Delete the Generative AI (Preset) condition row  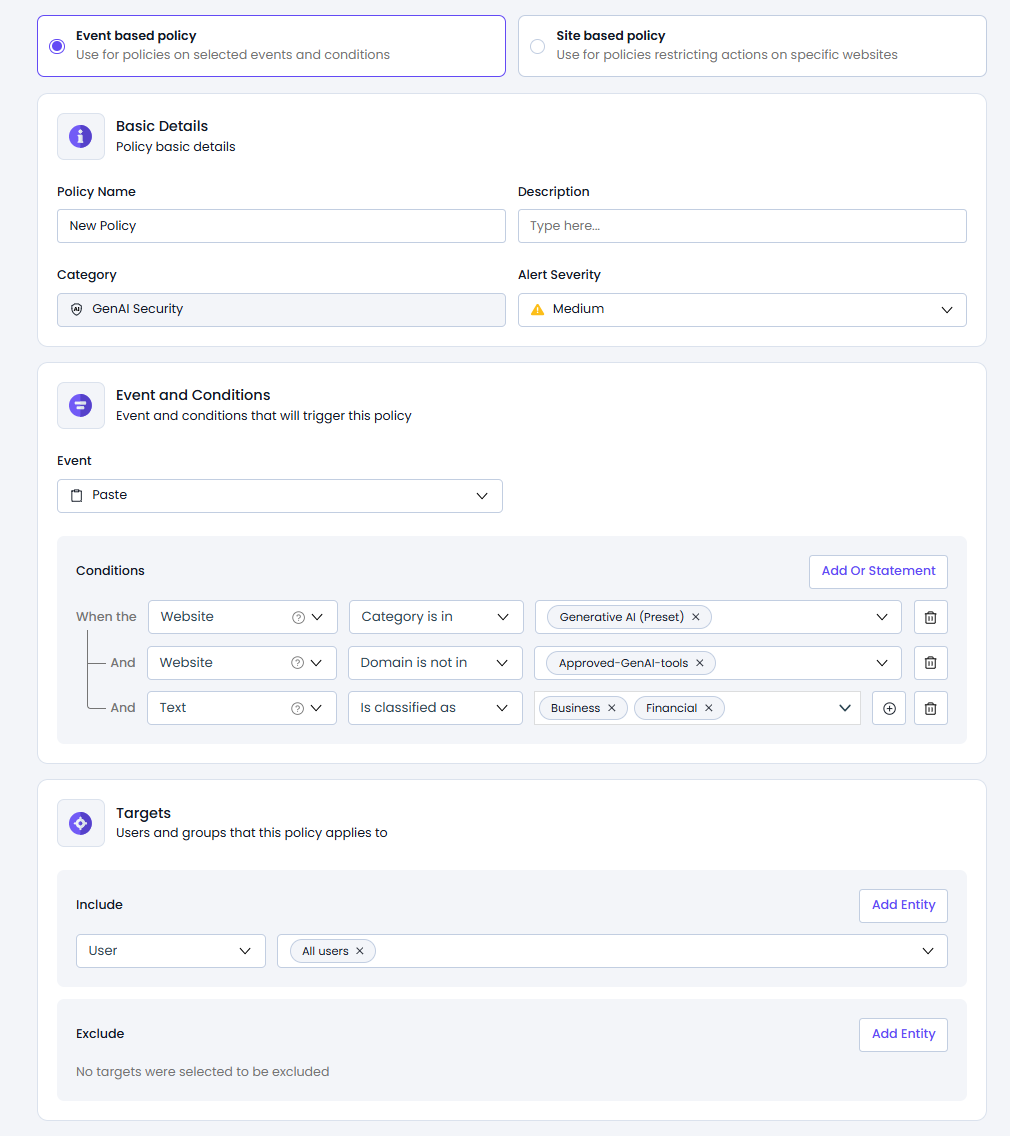tap(930, 617)
